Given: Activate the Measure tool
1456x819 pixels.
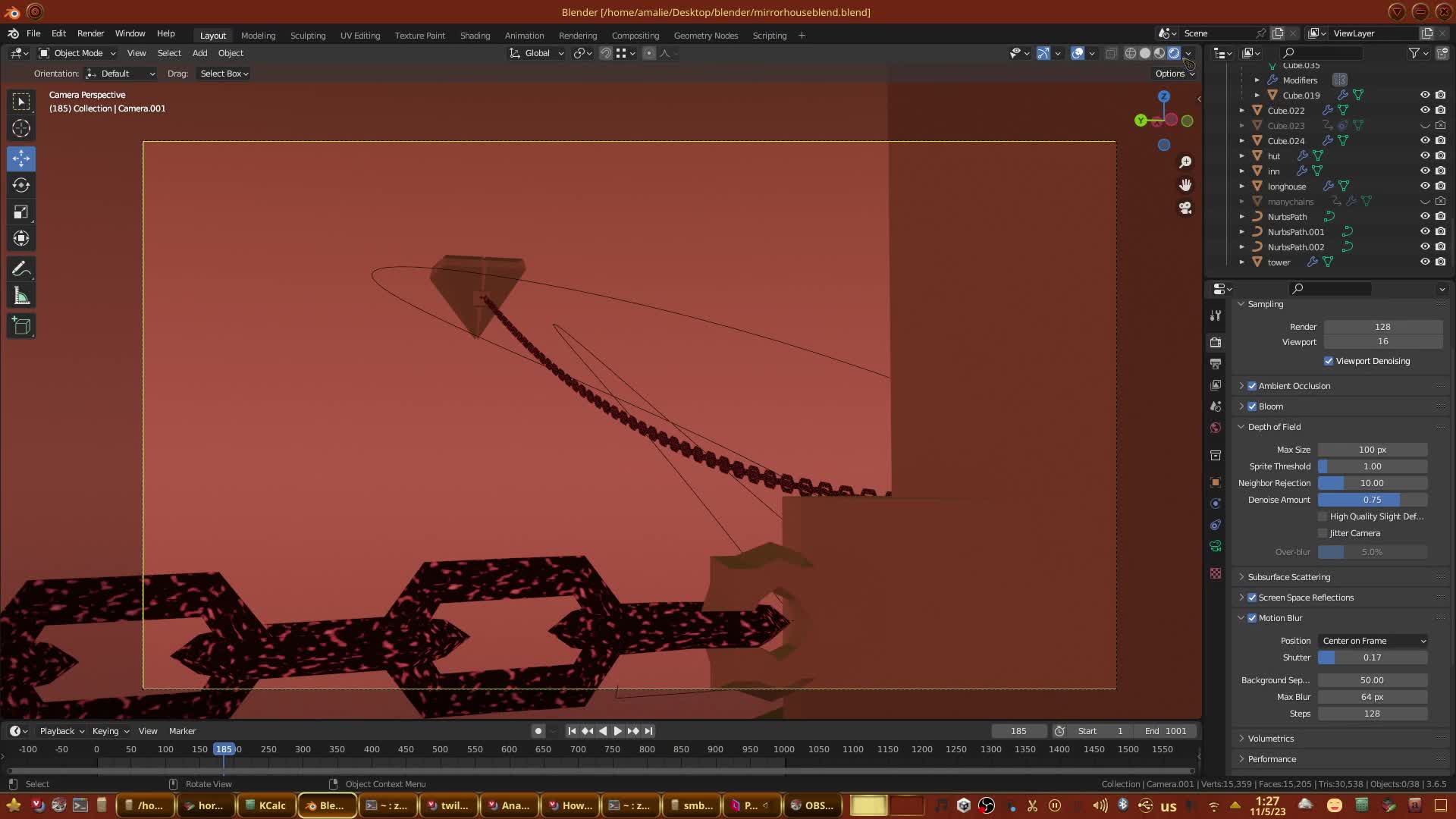Looking at the screenshot, I should point(21,297).
